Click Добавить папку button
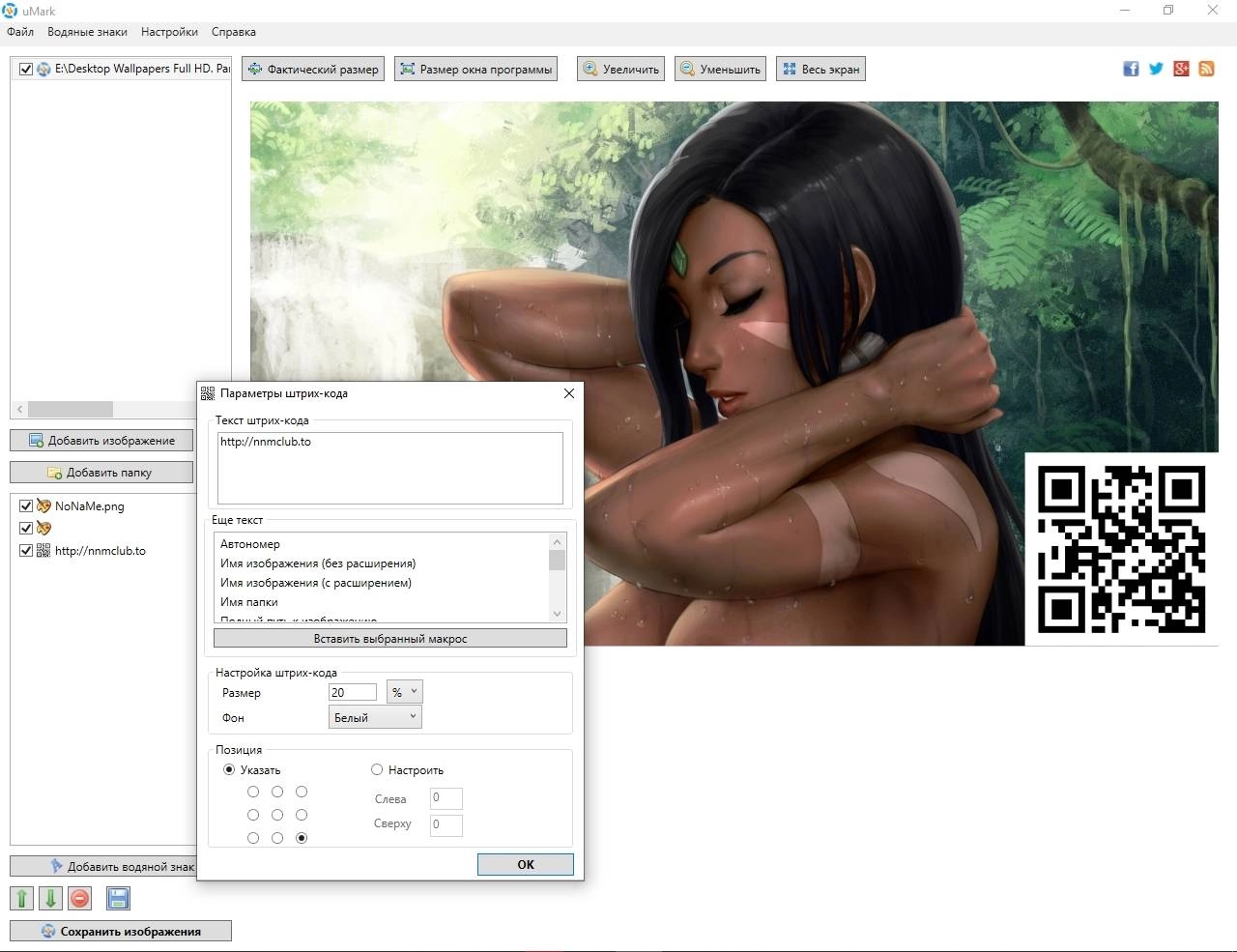This screenshot has width=1237, height=952. 101,473
